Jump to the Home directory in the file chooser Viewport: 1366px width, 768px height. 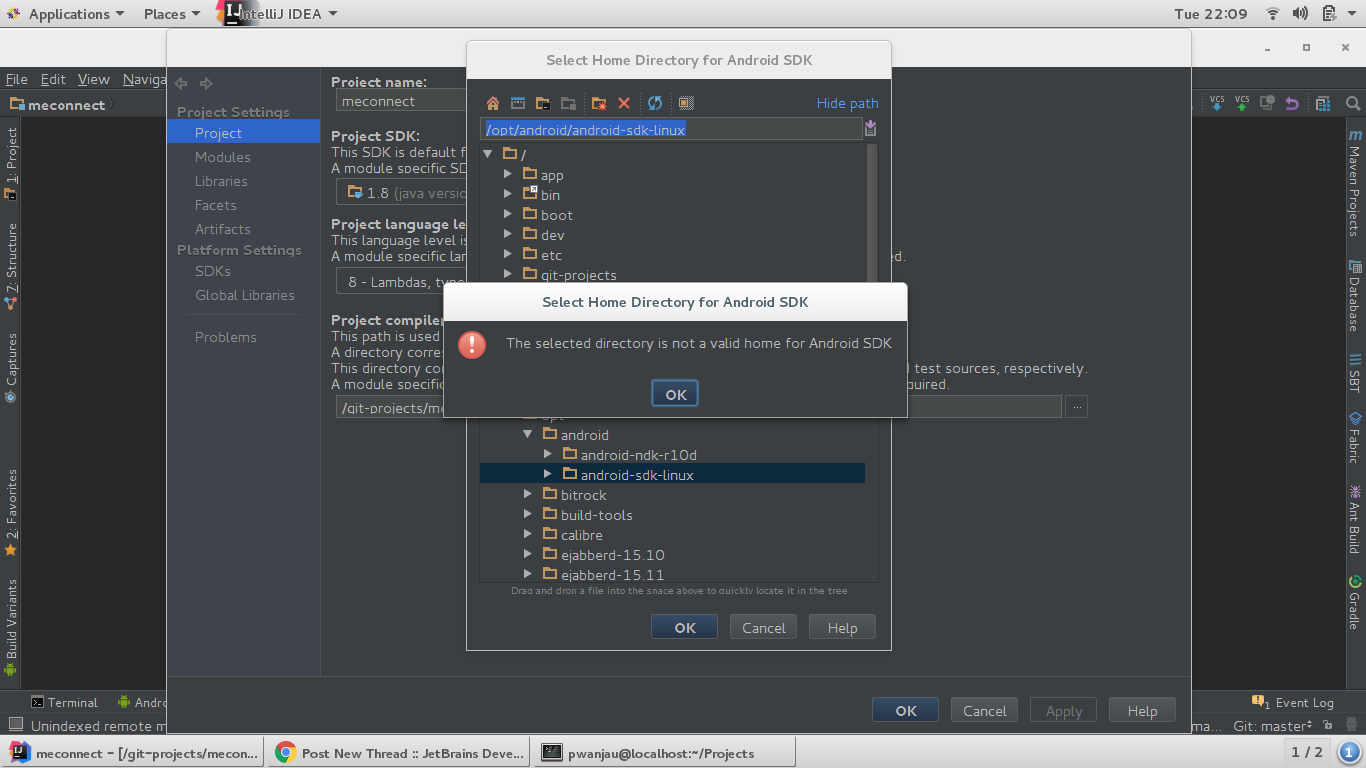pyautogui.click(x=493, y=103)
